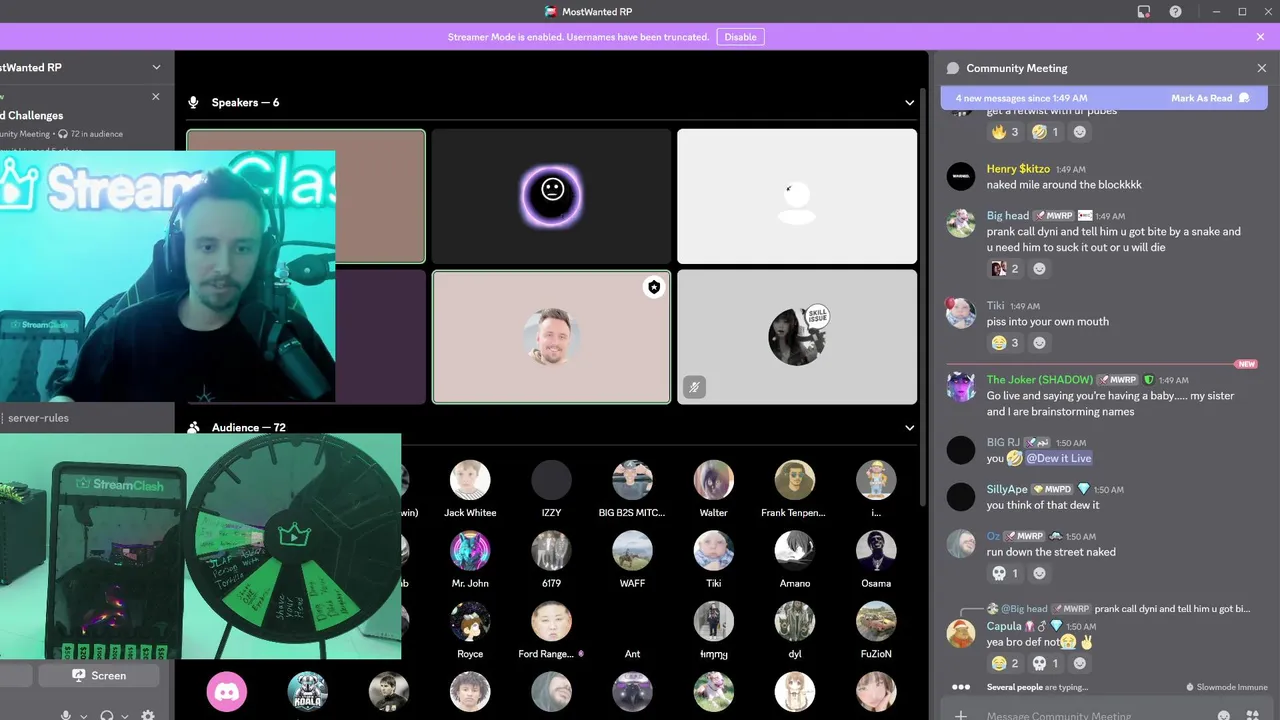
Task: Open User Settings gear icon
Action: [148, 715]
